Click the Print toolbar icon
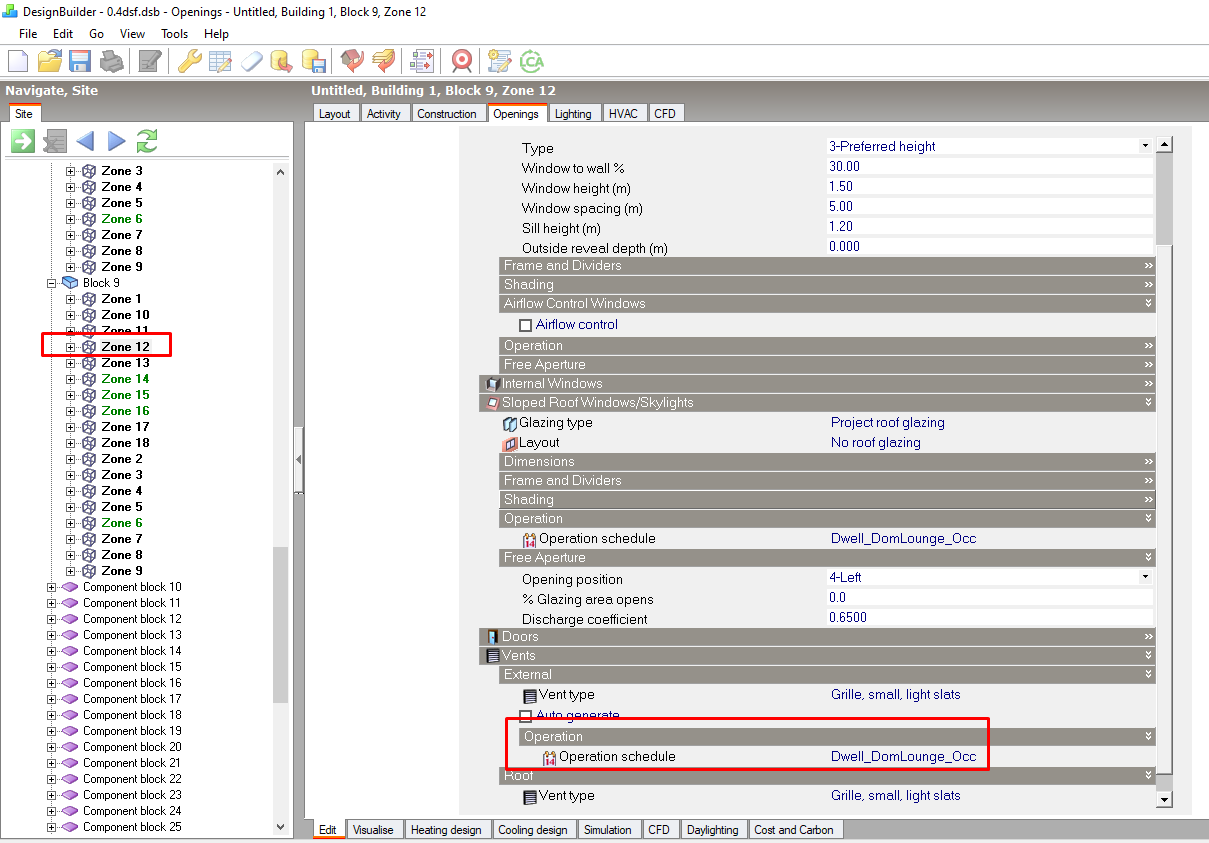 (x=111, y=61)
